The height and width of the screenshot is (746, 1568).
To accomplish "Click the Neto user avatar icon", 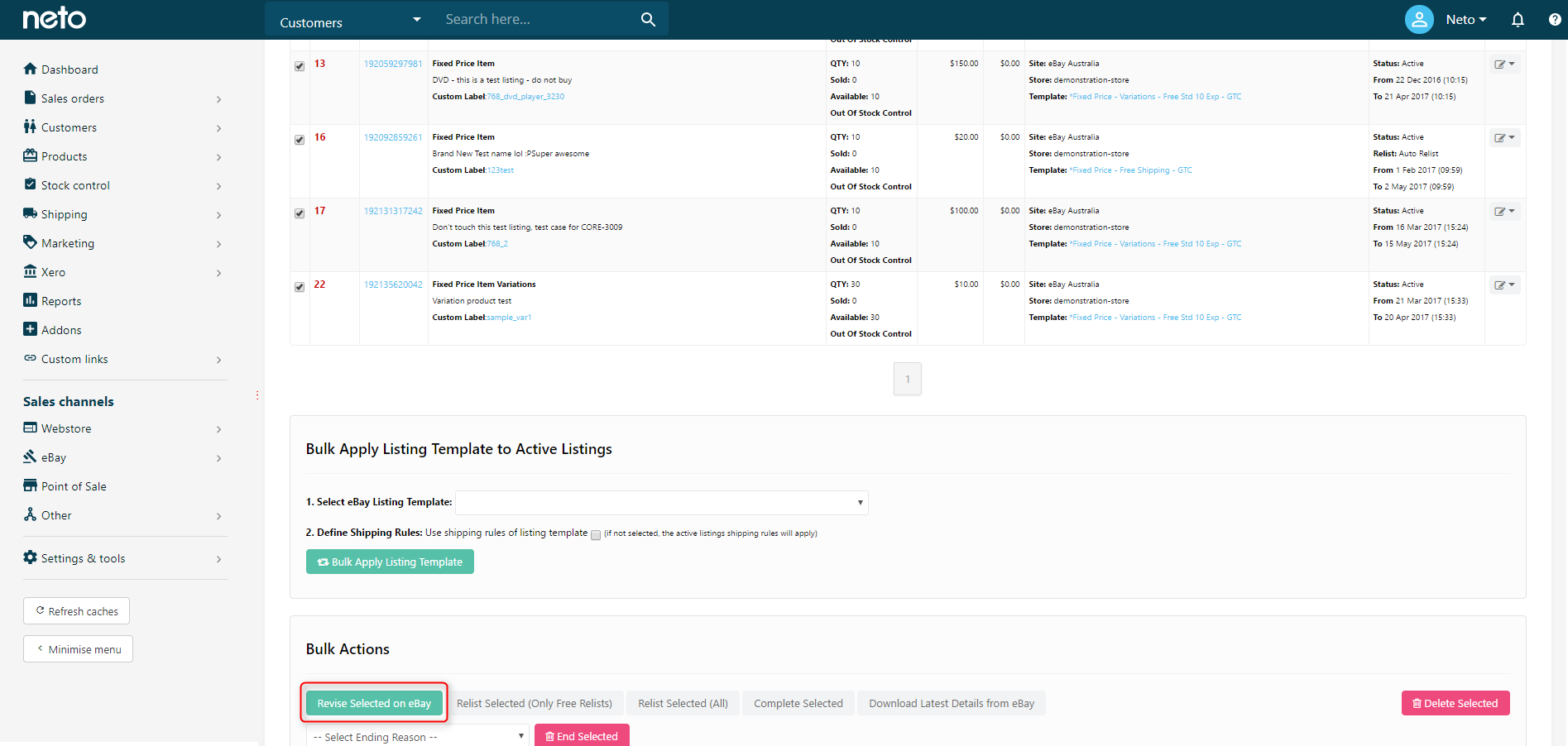I will pyautogui.click(x=1419, y=19).
